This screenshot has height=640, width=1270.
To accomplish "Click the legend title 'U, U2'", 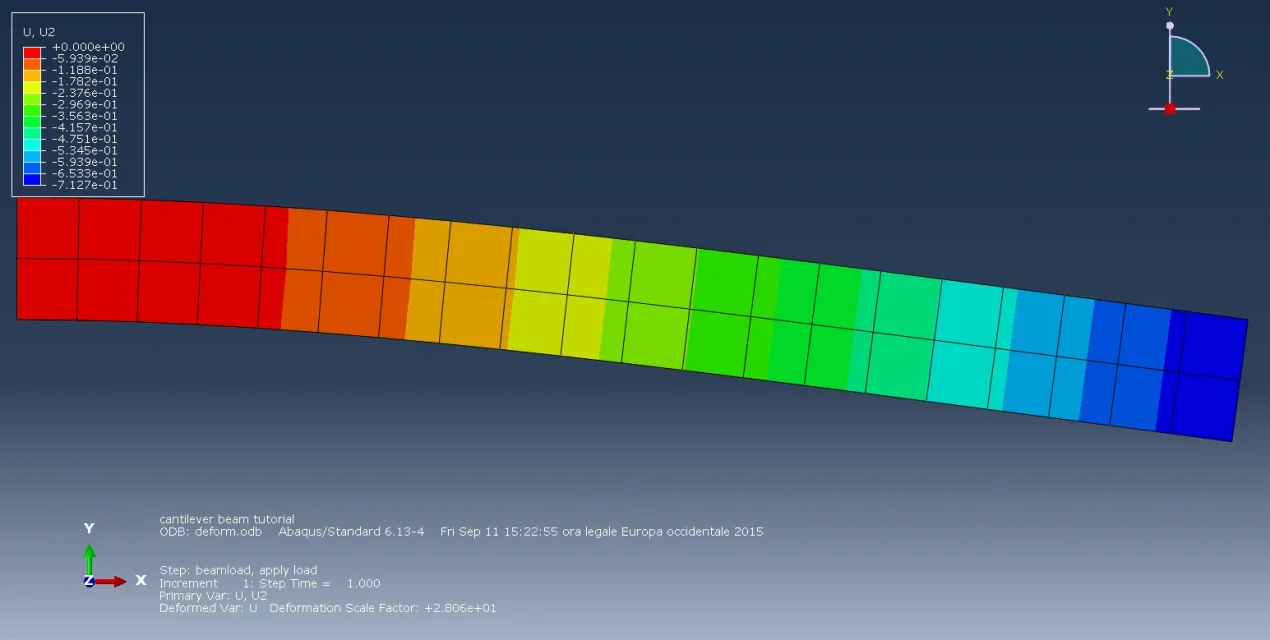I will [39, 32].
